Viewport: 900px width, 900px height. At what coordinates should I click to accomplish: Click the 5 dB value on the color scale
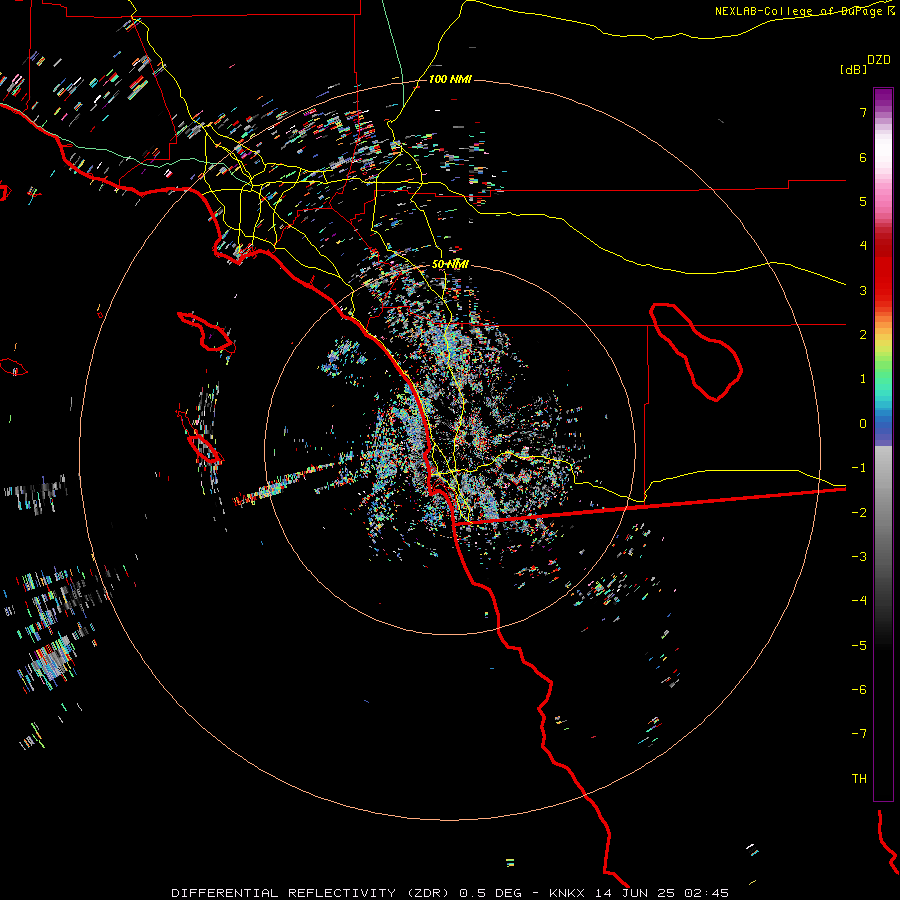coord(863,201)
